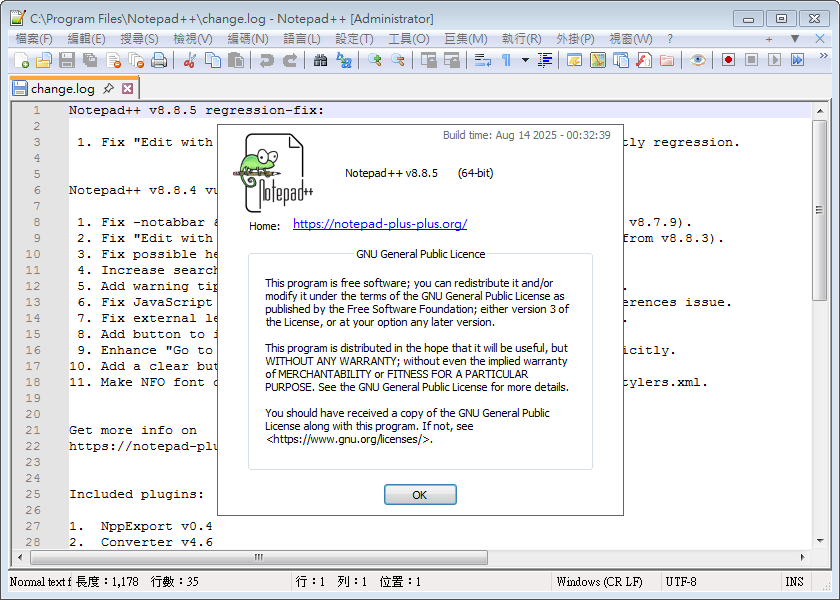
Task: Select the change.log tab
Action: pos(62,89)
